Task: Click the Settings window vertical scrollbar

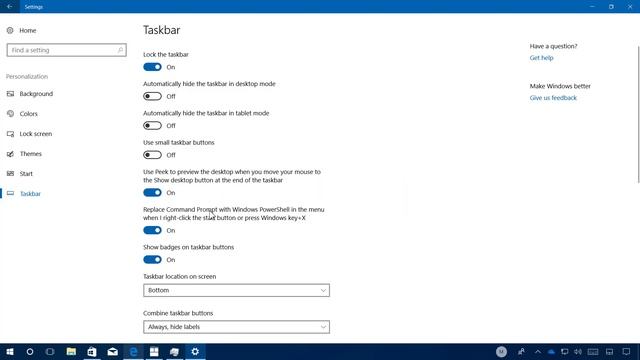Action: pos(638,114)
